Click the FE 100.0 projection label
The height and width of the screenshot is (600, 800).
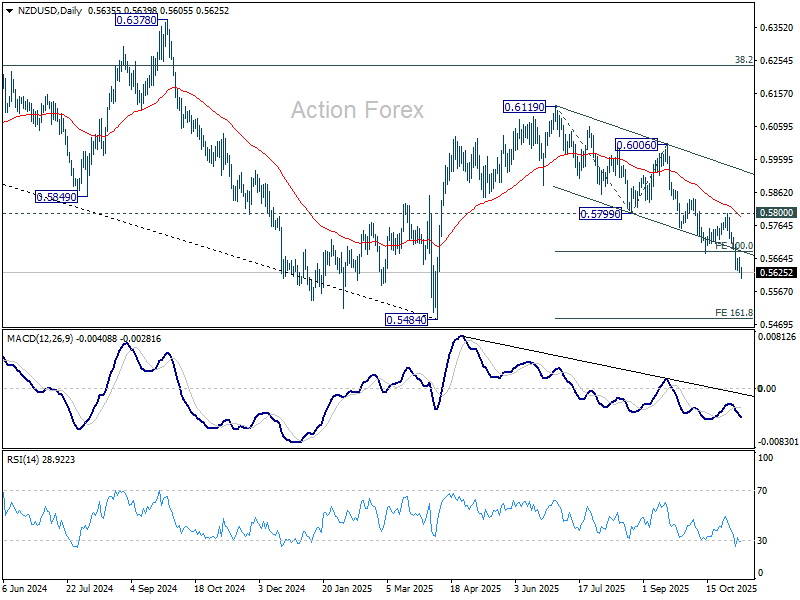coord(734,246)
